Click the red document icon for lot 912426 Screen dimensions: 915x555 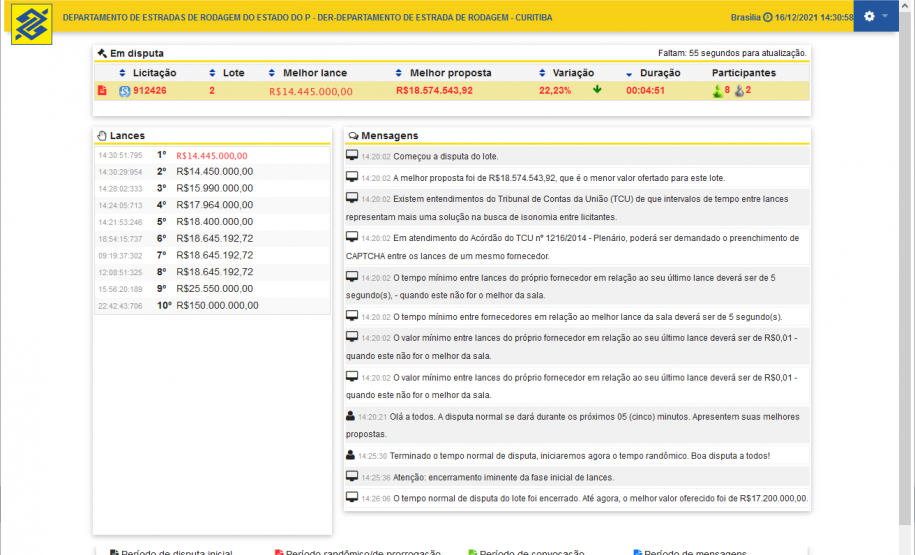[x=101, y=91]
